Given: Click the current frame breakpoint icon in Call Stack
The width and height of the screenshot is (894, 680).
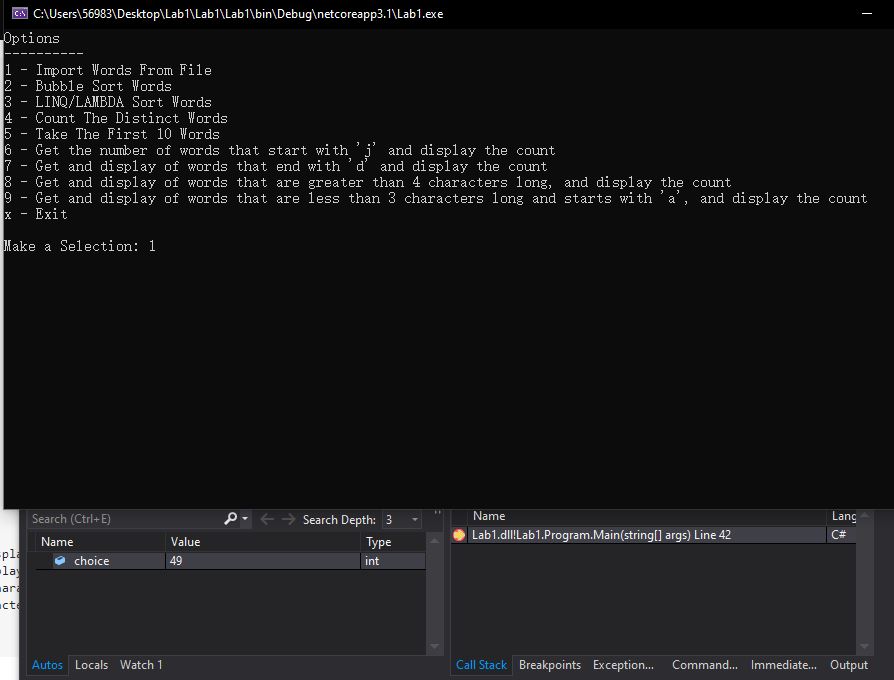Looking at the screenshot, I should pyautogui.click(x=459, y=535).
